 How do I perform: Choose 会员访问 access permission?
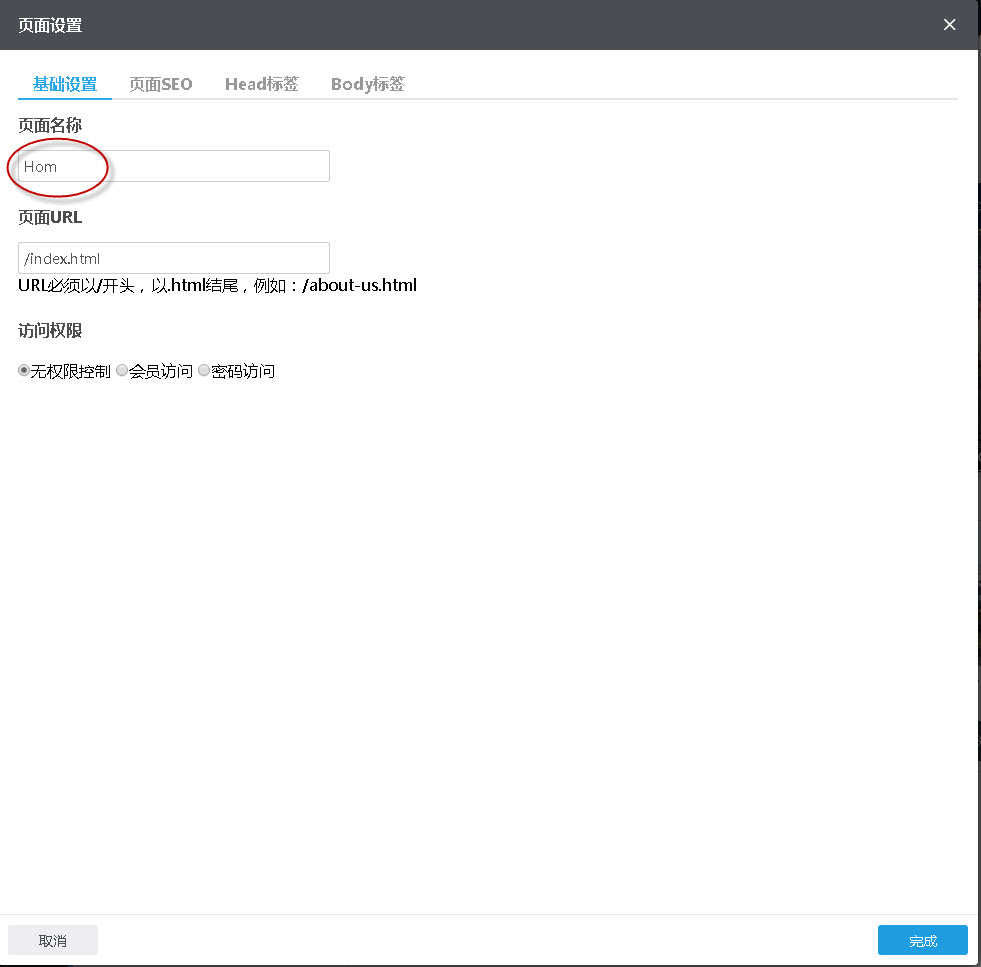coord(121,370)
